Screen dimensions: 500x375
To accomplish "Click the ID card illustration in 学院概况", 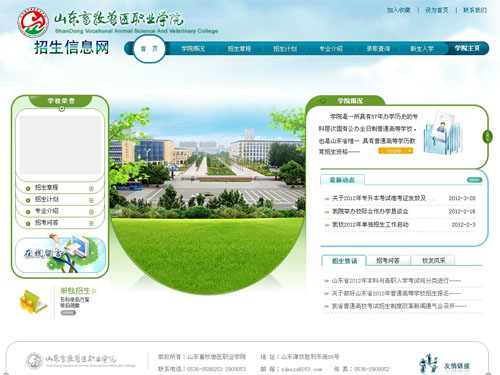I will [x=443, y=133].
